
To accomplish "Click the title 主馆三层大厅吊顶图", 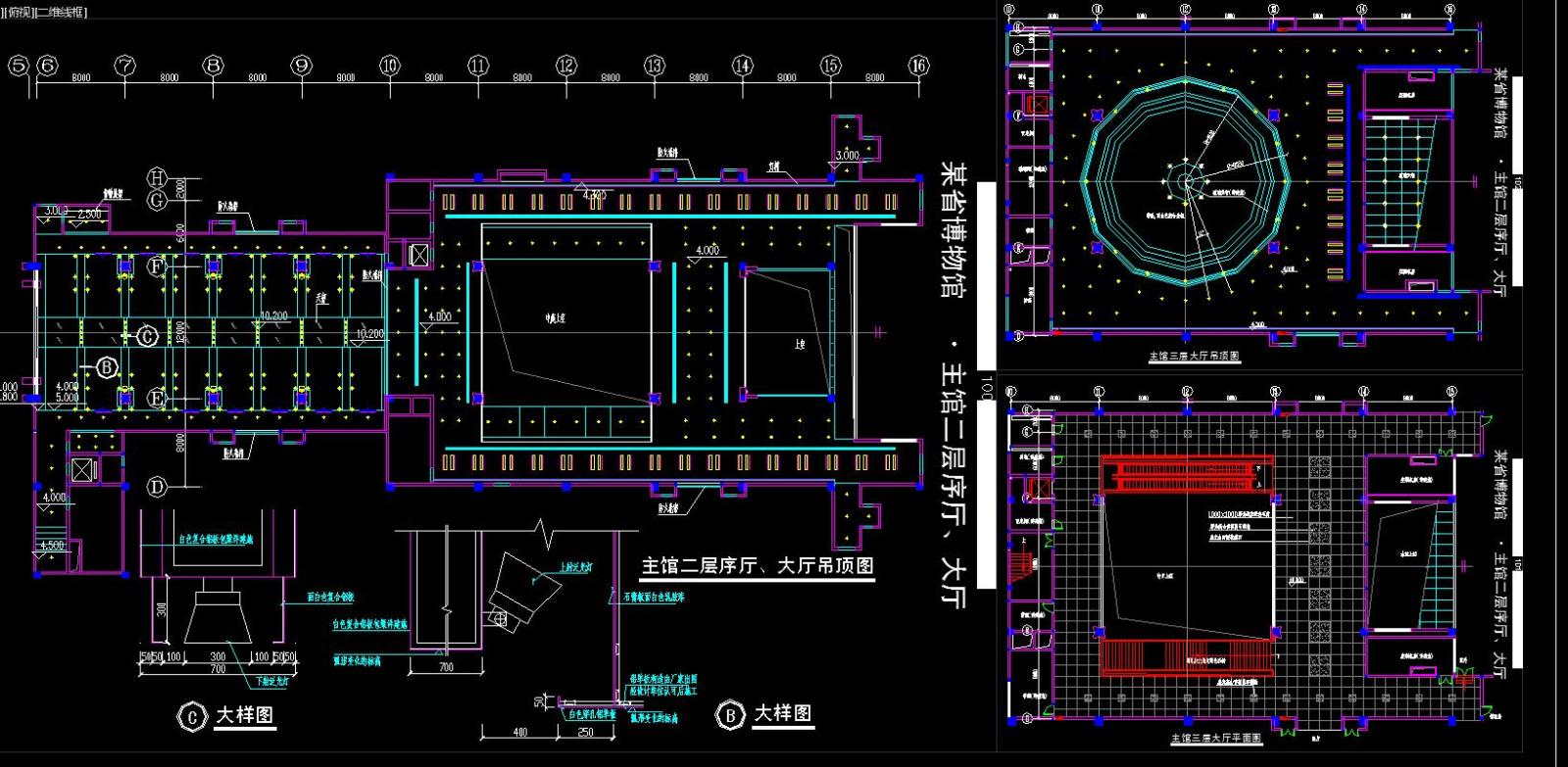I will click(x=1195, y=357).
